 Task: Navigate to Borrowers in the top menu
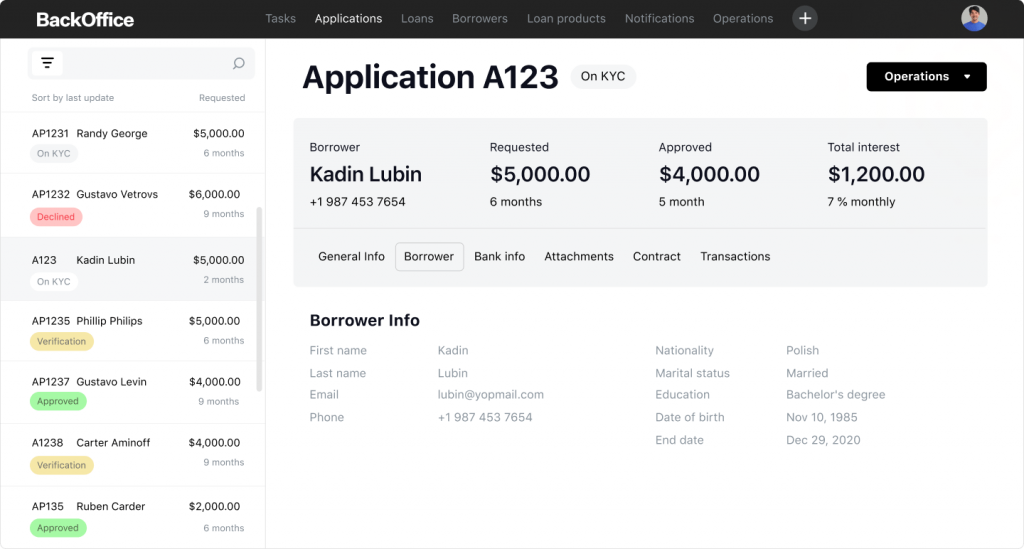pos(479,19)
